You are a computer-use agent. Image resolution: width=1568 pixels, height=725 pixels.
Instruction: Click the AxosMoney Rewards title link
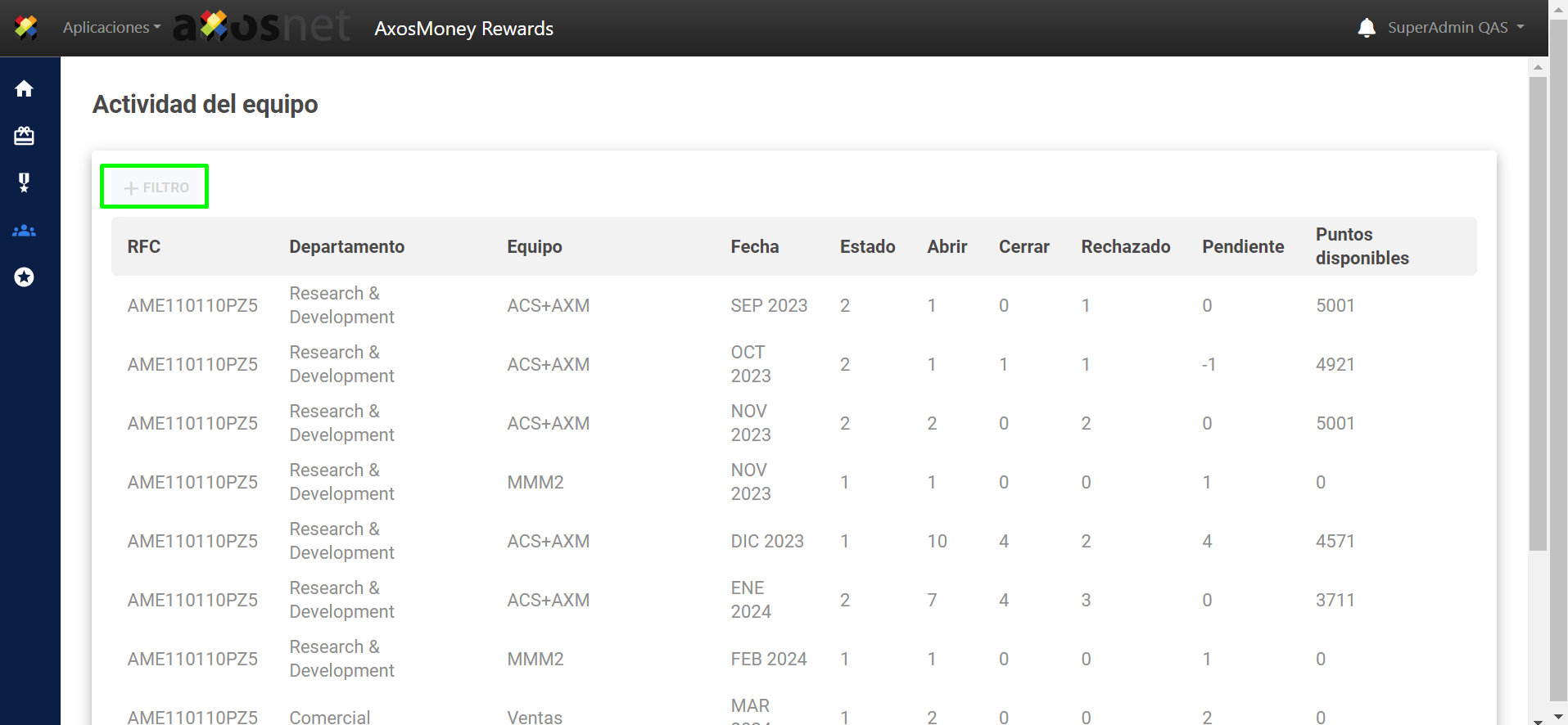463,29
